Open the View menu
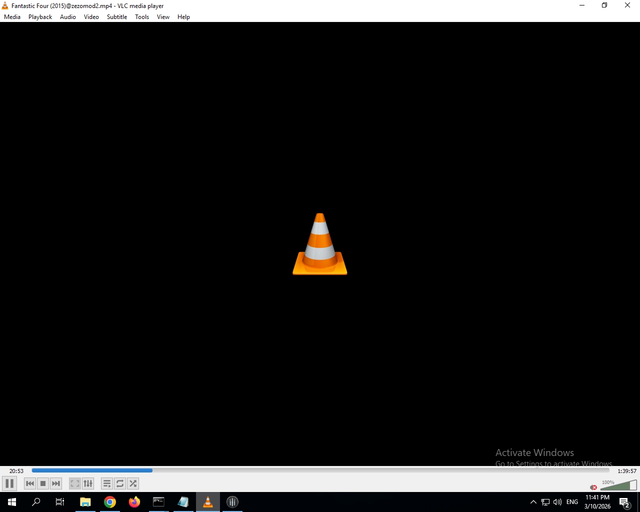Viewport: 640px width, 512px height. (x=163, y=17)
